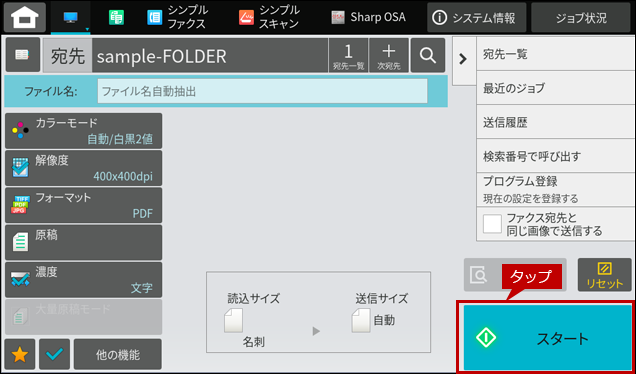
Task: Search destinations with the magnifier icon
Action: pyautogui.click(x=428, y=55)
